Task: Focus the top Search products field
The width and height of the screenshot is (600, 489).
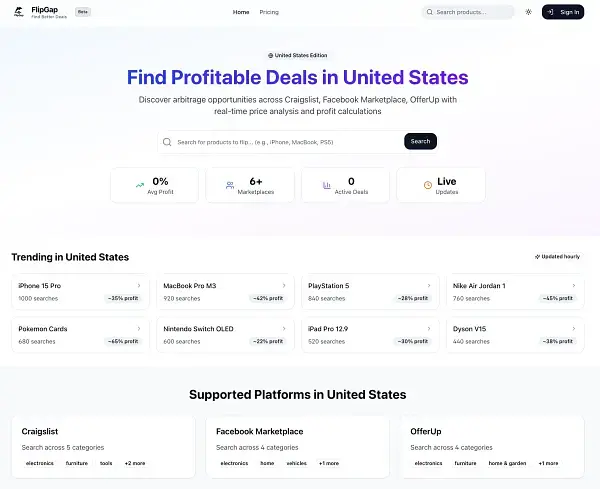Action: (x=472, y=12)
